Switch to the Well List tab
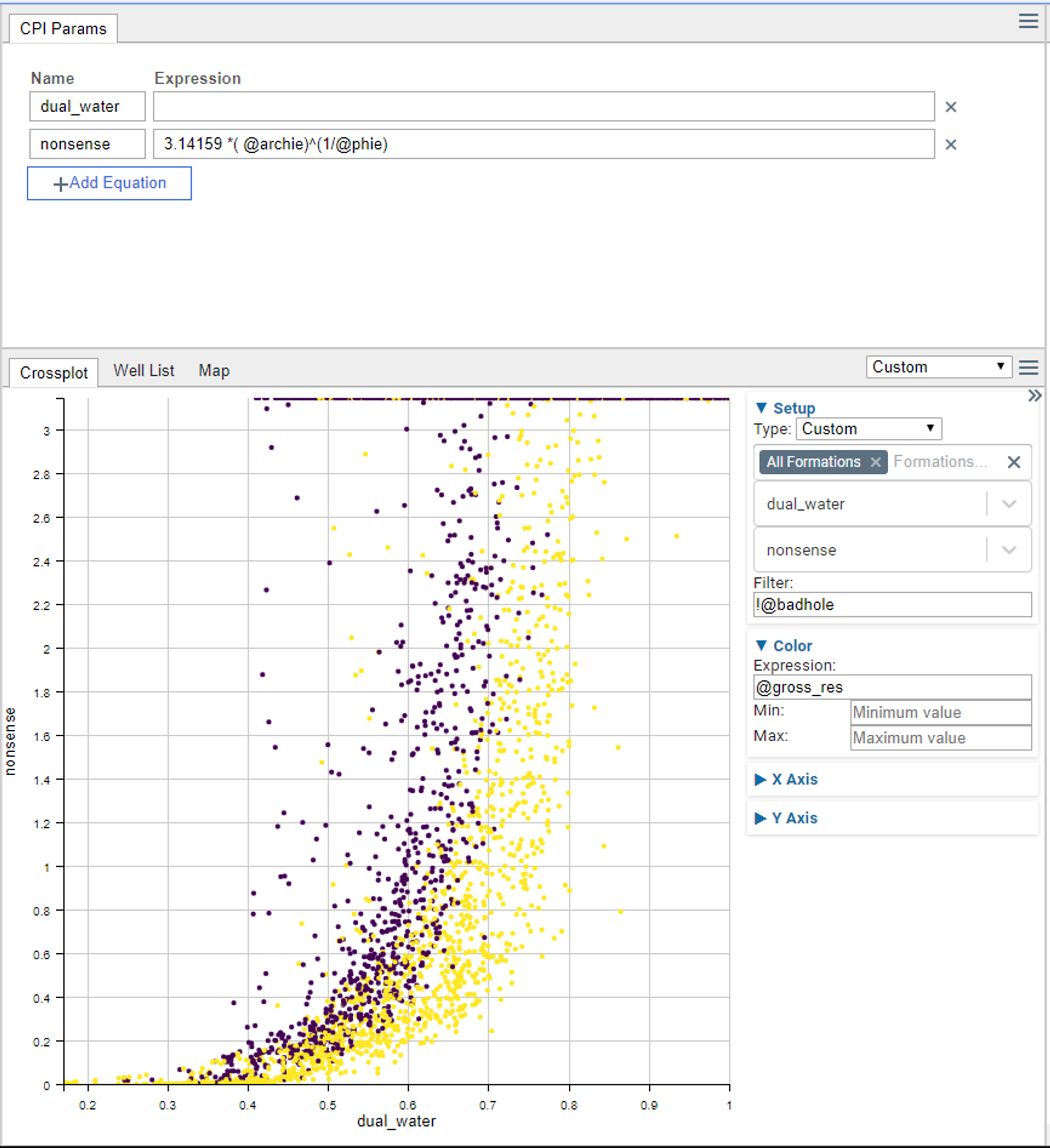This screenshot has height=1148, width=1050. coord(144,371)
